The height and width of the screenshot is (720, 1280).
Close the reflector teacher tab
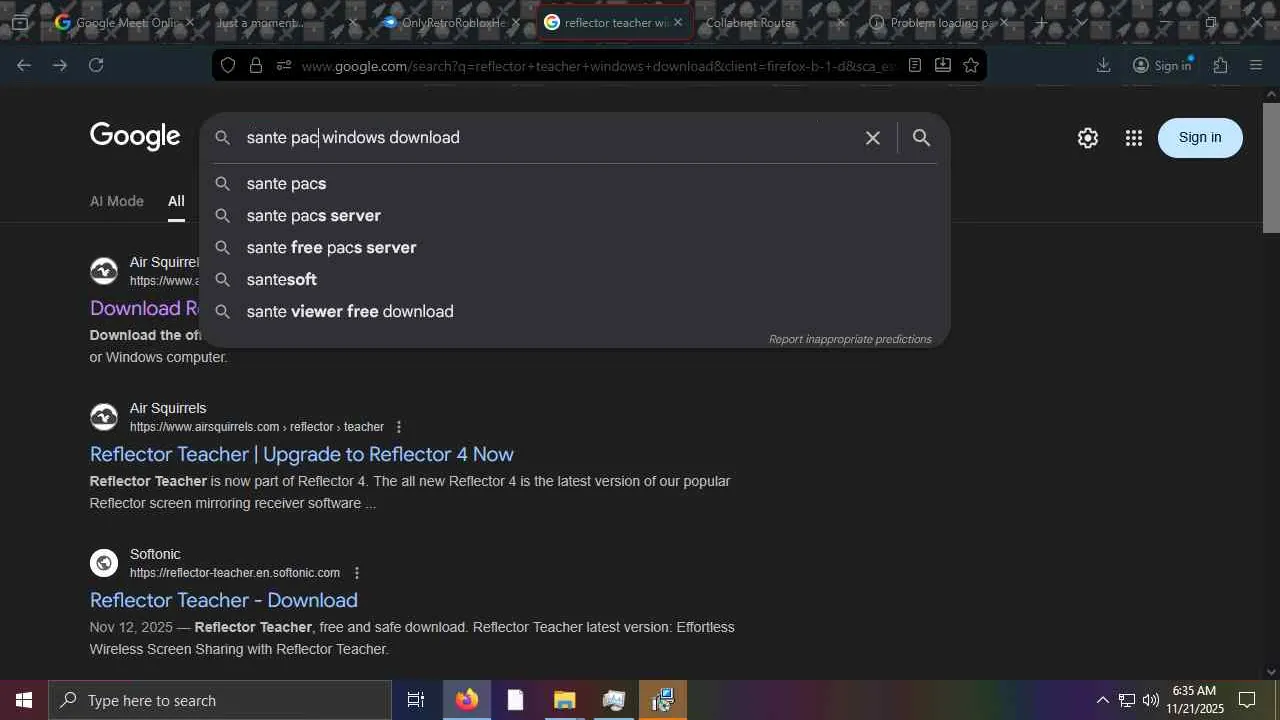tap(677, 22)
